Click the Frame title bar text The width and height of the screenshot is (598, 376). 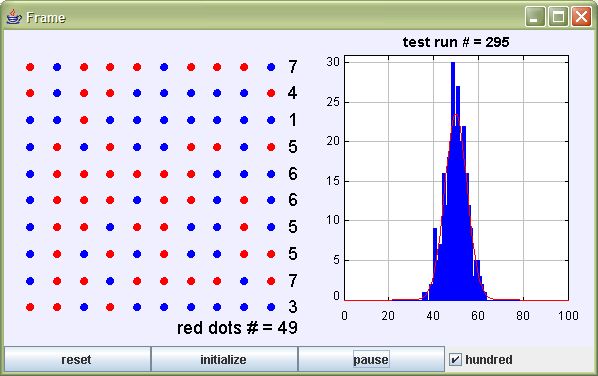(x=46, y=18)
